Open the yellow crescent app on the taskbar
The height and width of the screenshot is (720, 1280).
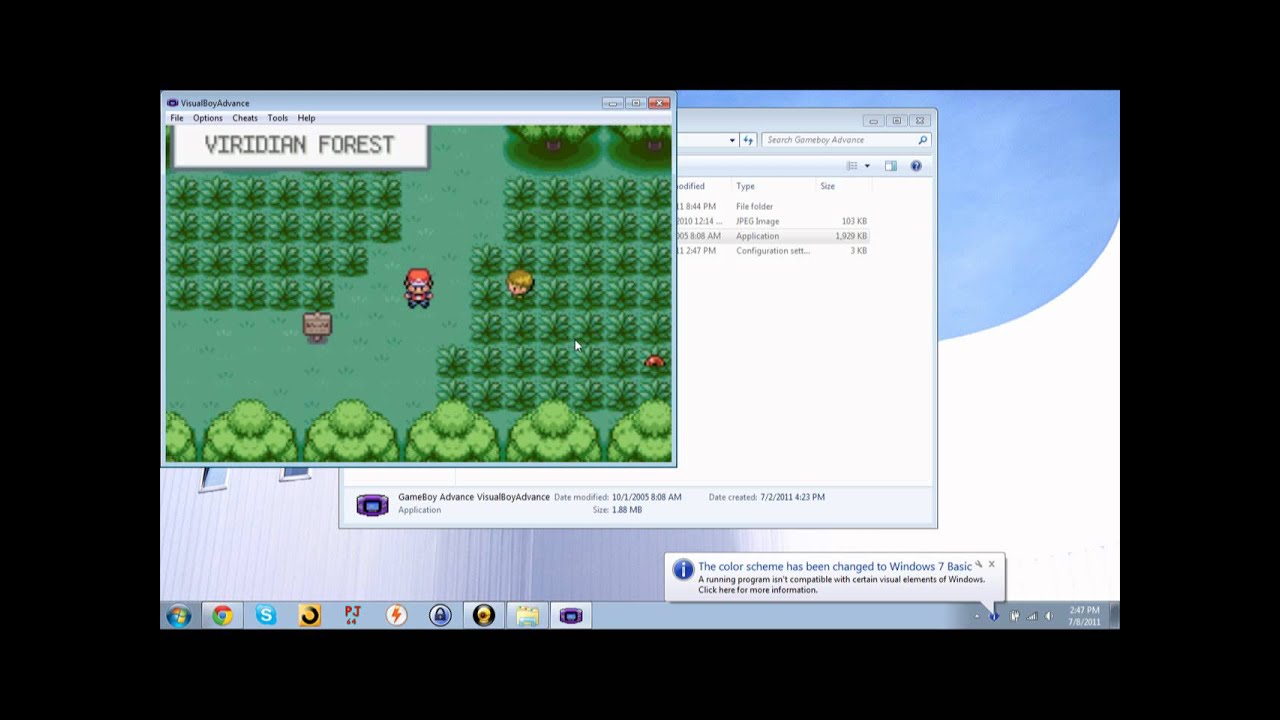(309, 616)
